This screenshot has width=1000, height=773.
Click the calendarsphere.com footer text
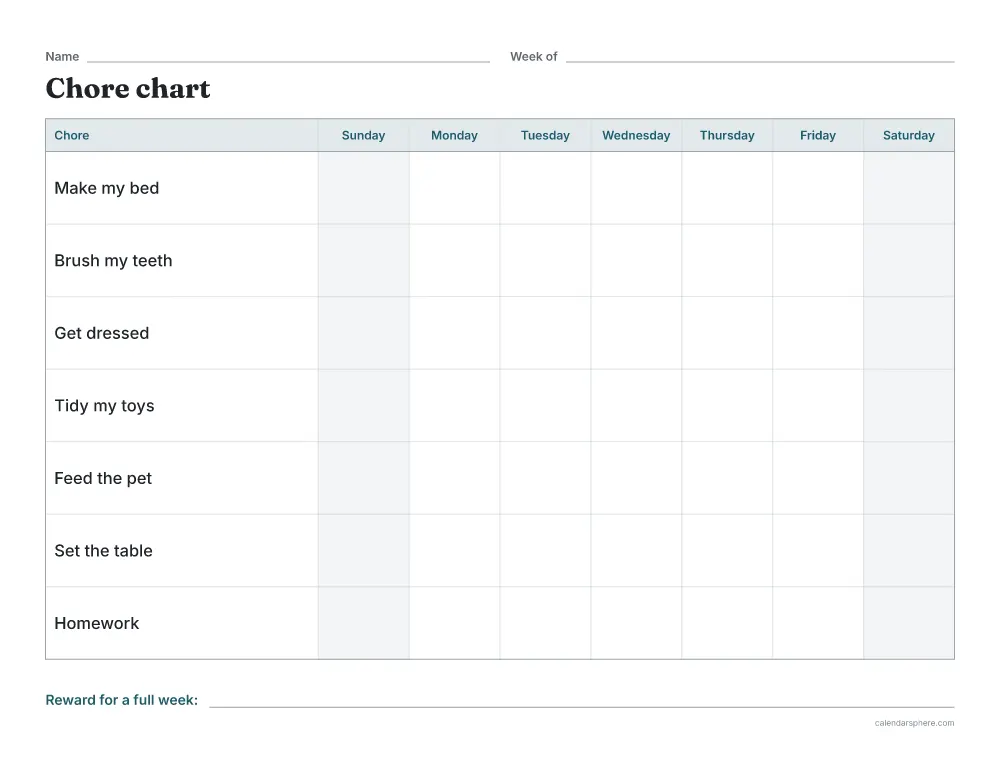[915, 723]
